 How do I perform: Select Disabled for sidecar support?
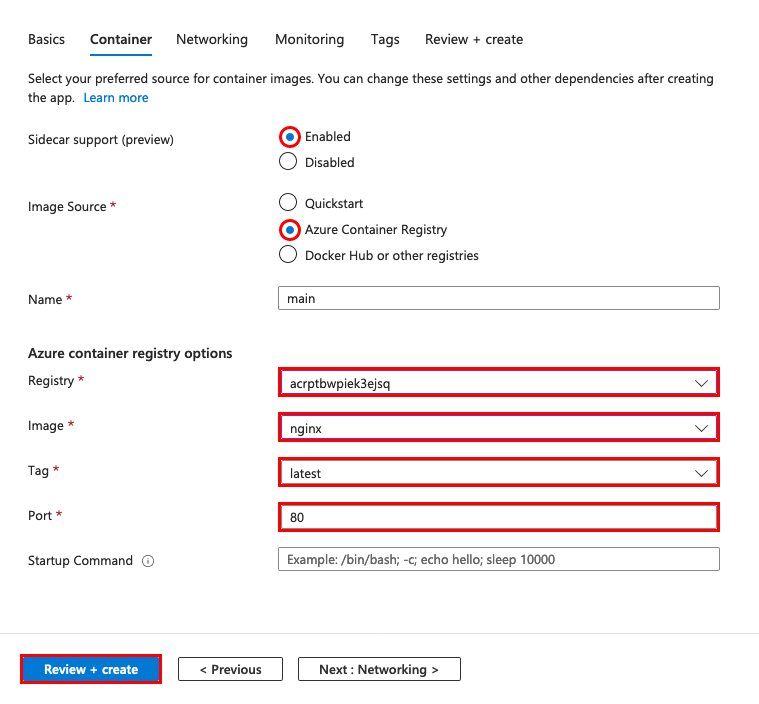(x=289, y=162)
